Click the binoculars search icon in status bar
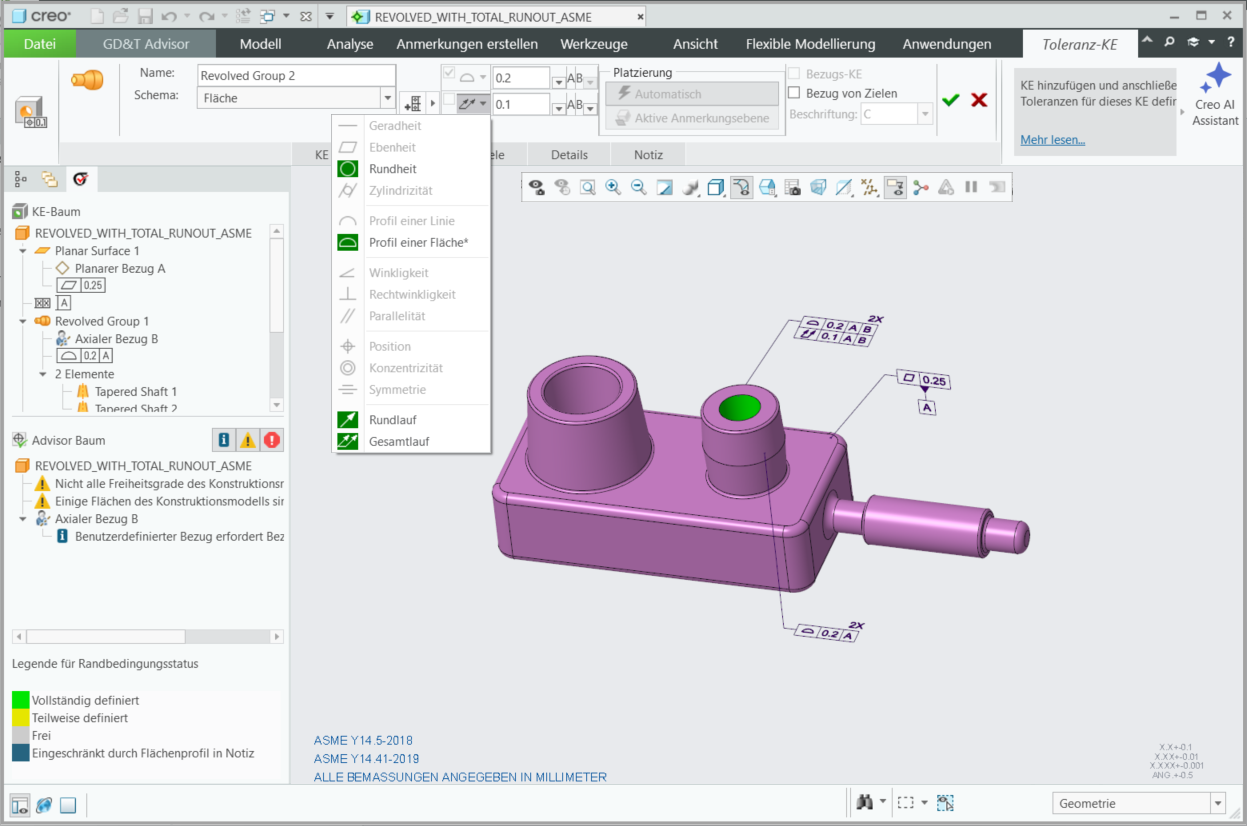This screenshot has width=1247, height=826. coord(865,803)
